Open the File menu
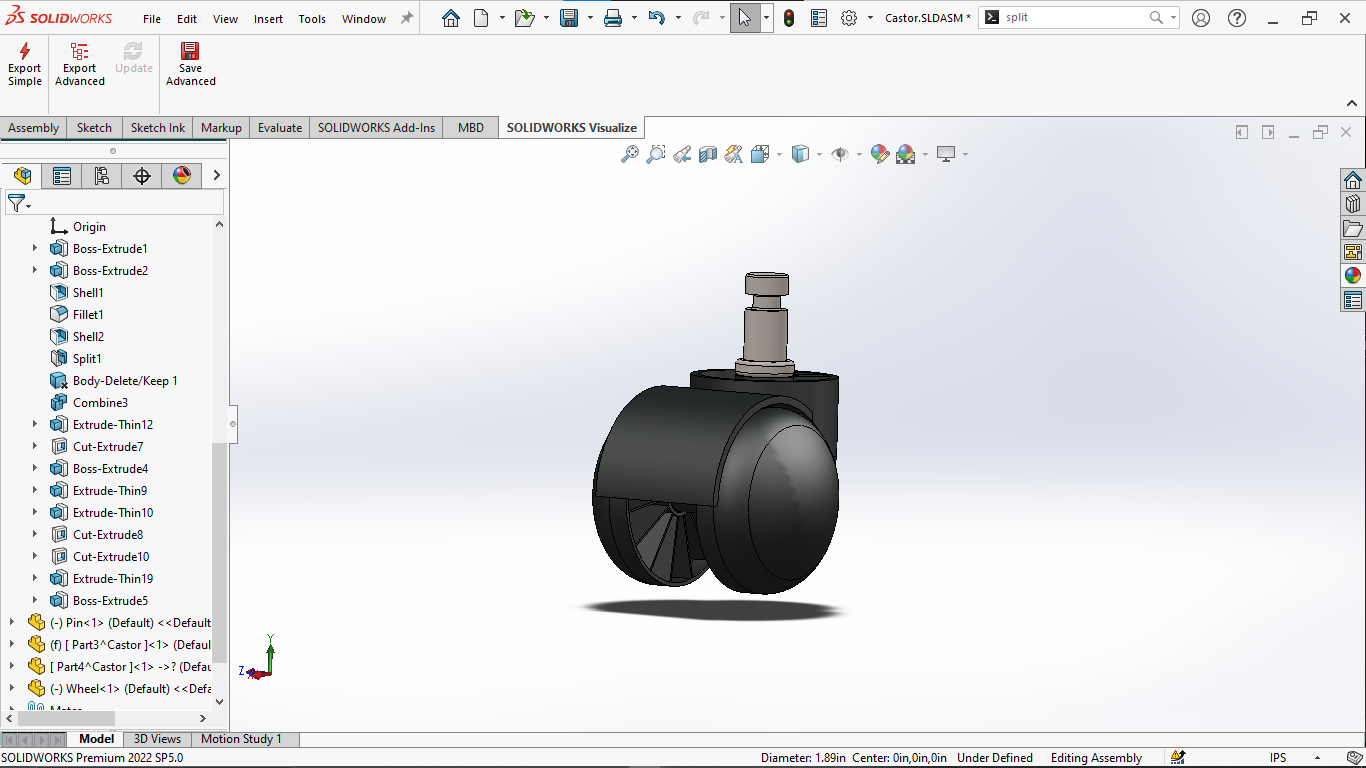The width and height of the screenshot is (1366, 768). click(x=152, y=19)
